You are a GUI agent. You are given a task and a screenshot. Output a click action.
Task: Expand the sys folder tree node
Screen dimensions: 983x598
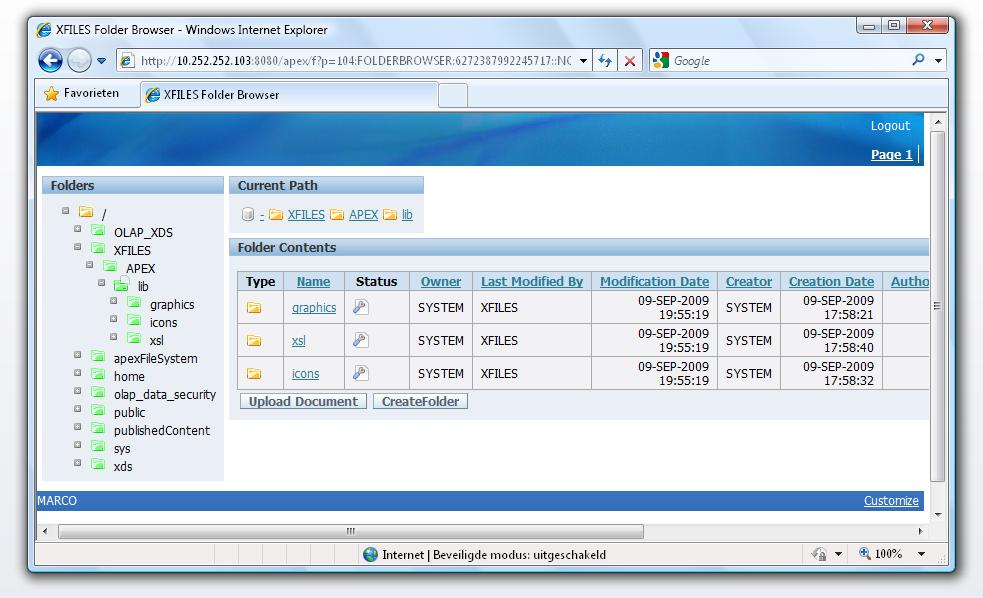click(78, 446)
